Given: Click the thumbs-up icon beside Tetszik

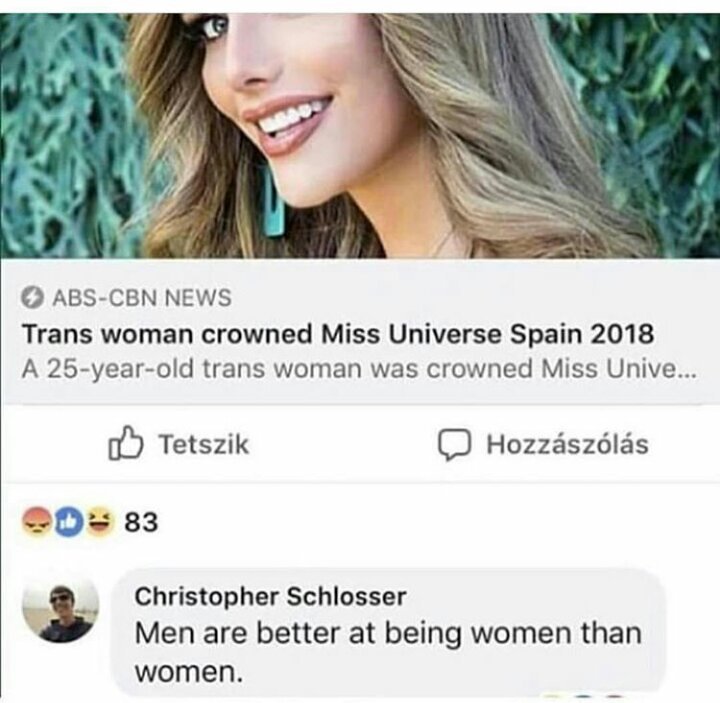Looking at the screenshot, I should pyautogui.click(x=125, y=444).
